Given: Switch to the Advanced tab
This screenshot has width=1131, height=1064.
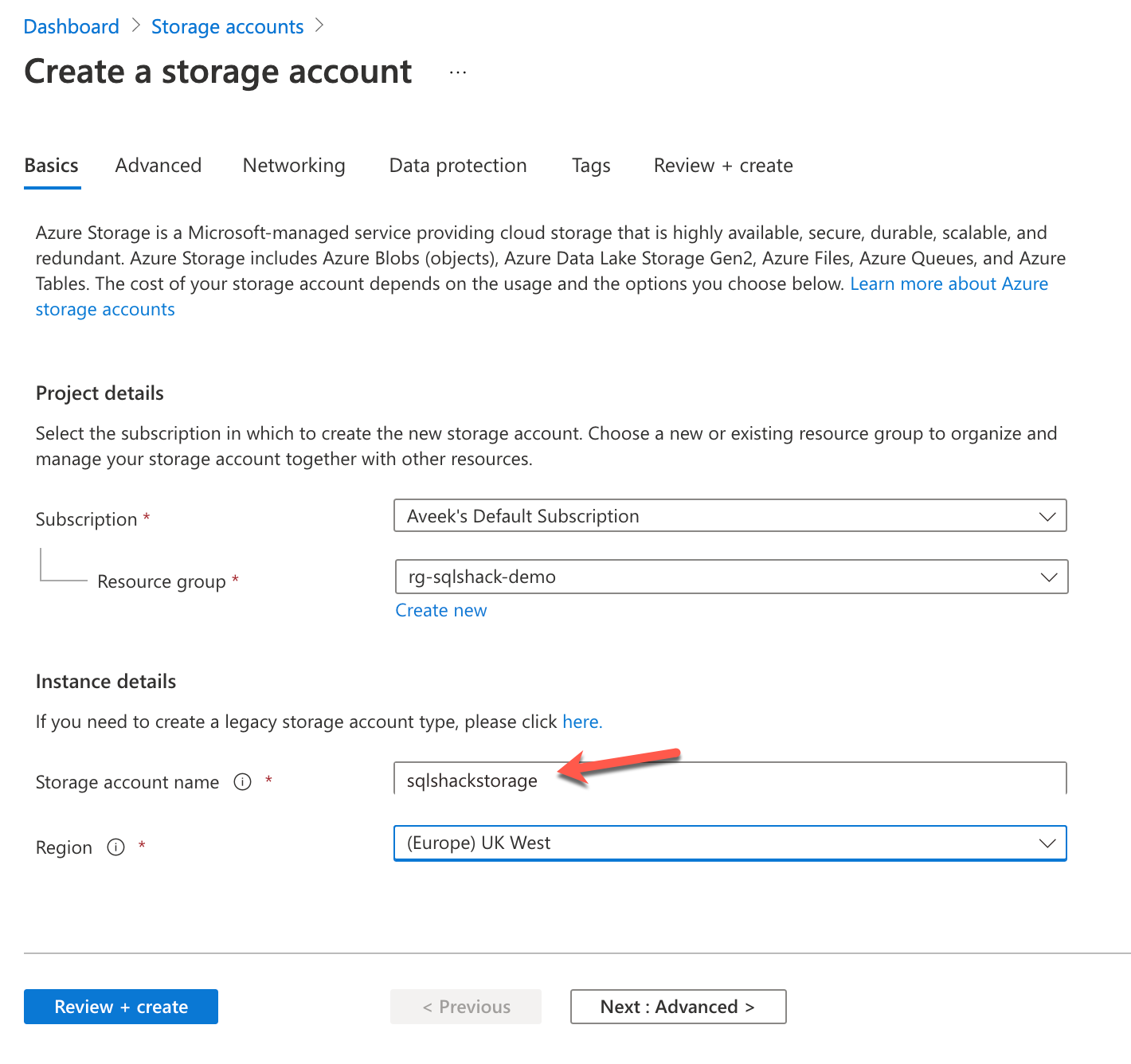Looking at the screenshot, I should (x=158, y=166).
